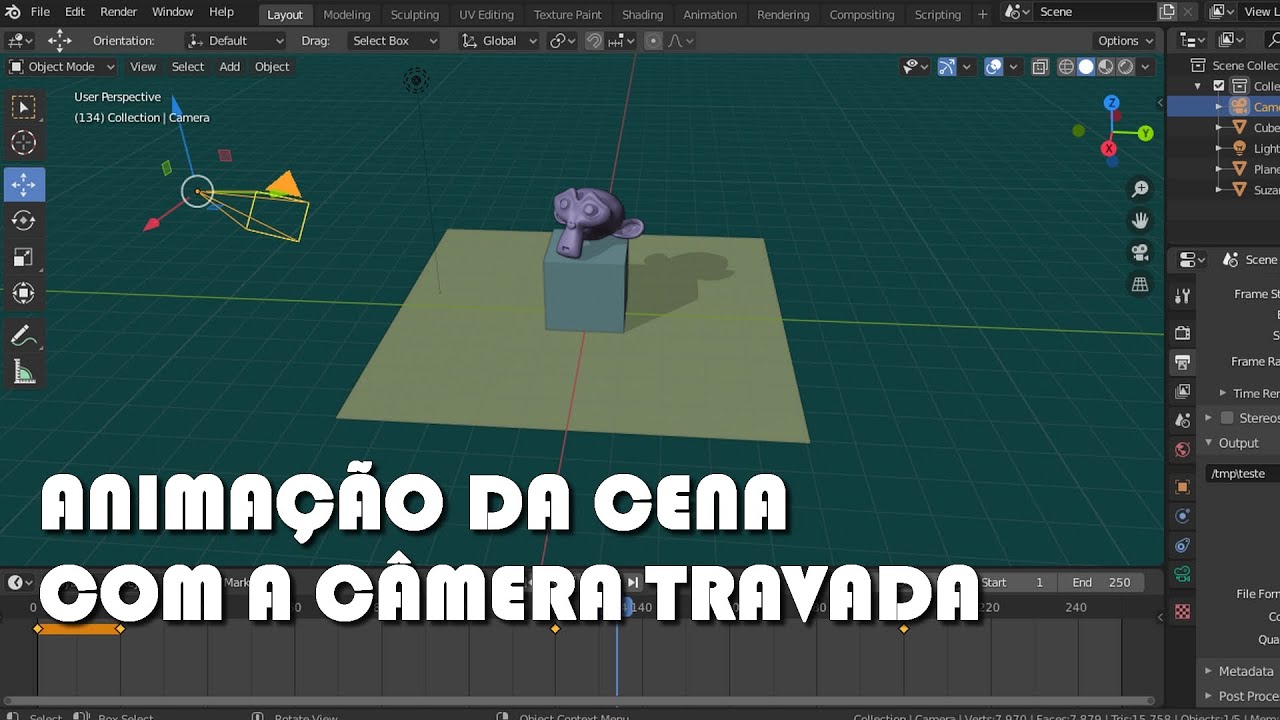This screenshot has width=1280, height=720.
Task: Open the Output properties tab
Action: tap(1183, 362)
